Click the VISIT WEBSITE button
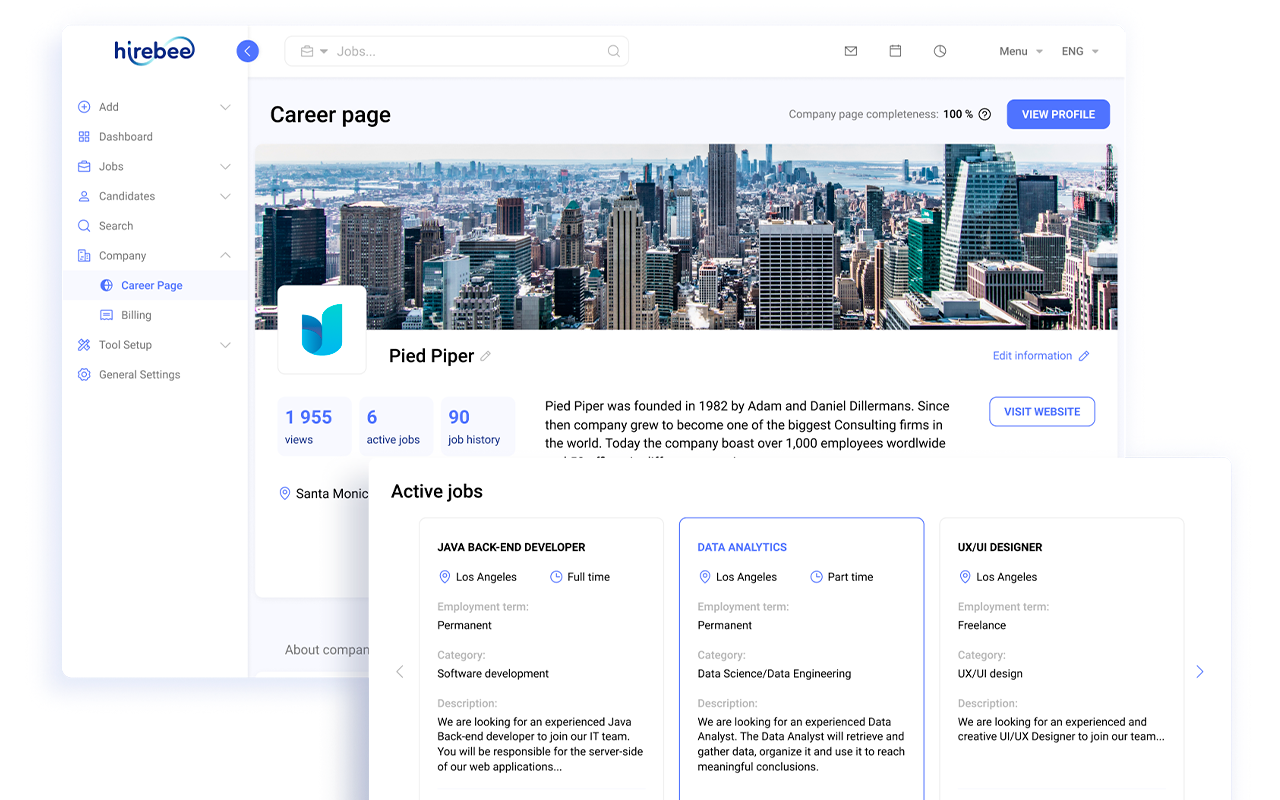This screenshot has height=800, width=1280. click(1042, 411)
